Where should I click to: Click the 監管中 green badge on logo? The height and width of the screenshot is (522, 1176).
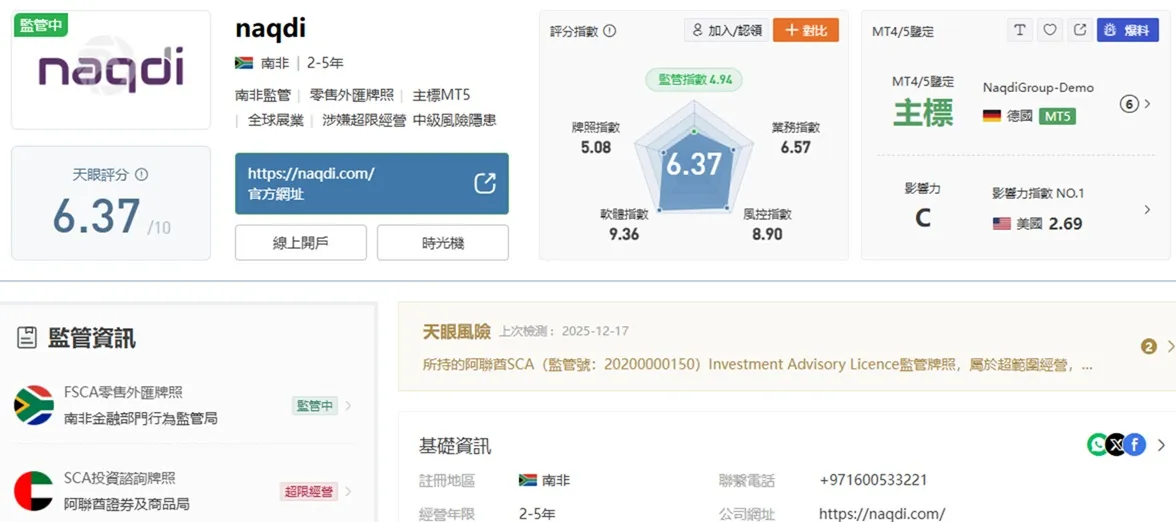40,24
